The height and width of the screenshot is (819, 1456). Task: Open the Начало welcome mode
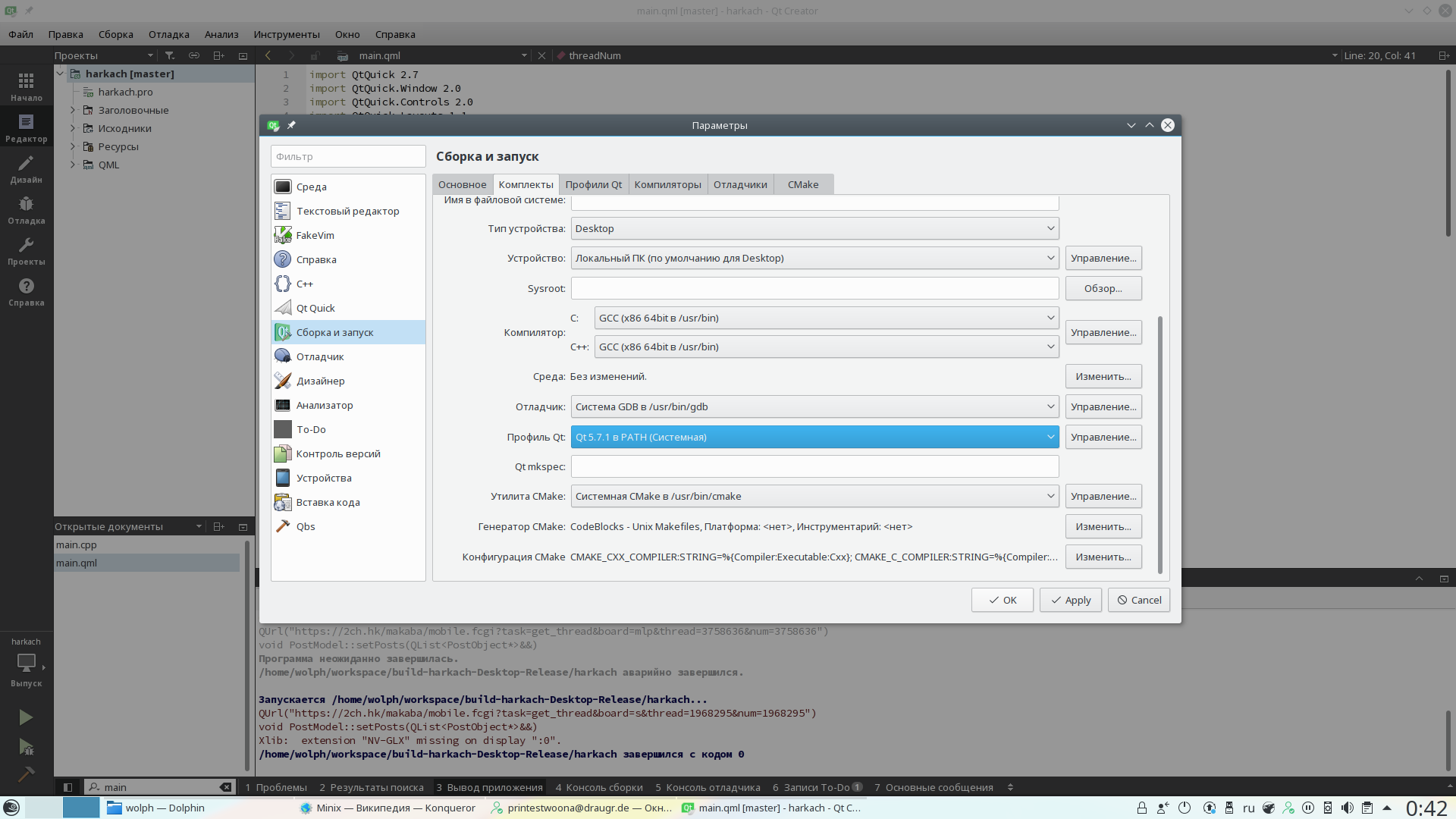pyautogui.click(x=27, y=86)
